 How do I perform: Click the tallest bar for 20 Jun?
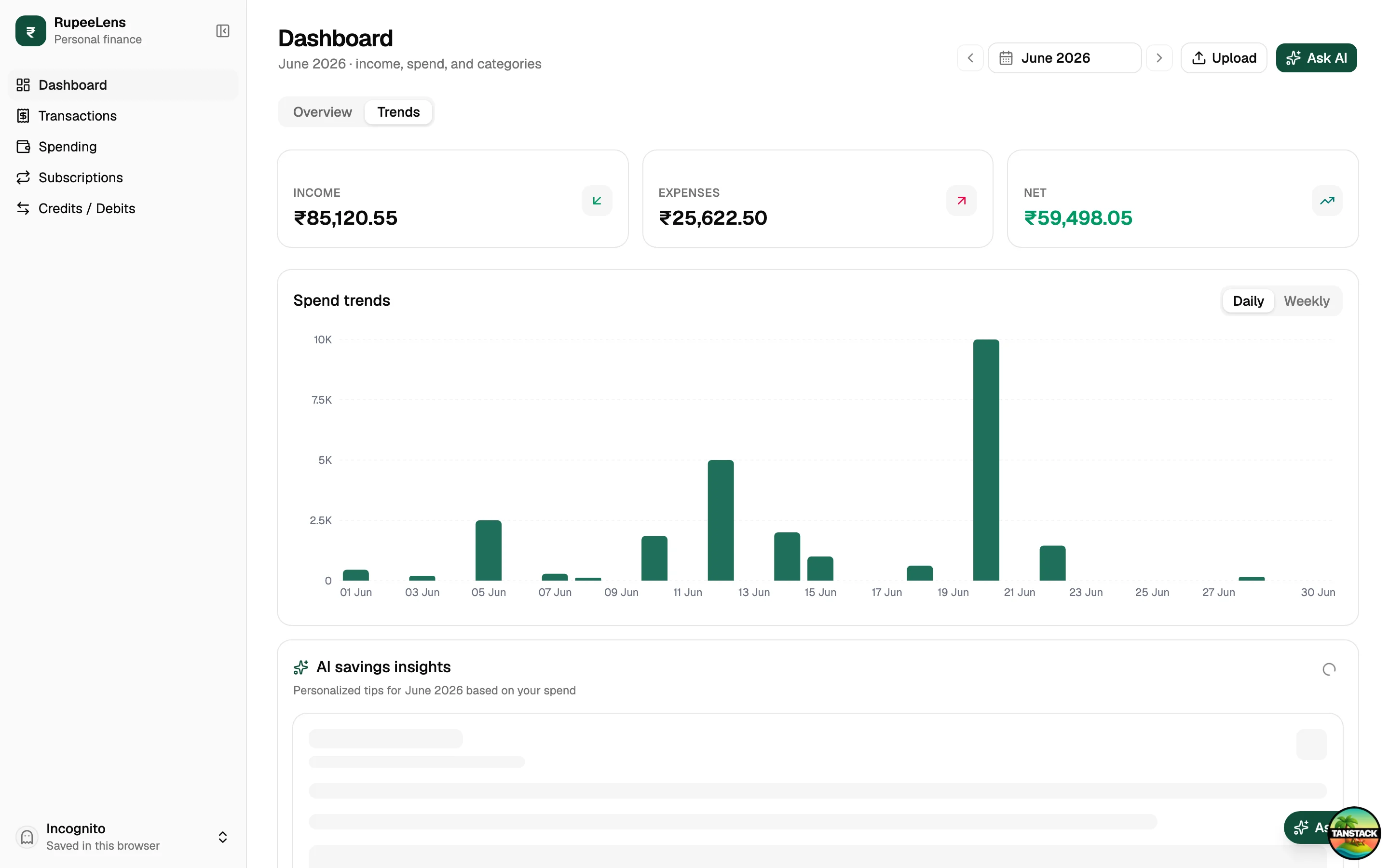tap(986, 460)
